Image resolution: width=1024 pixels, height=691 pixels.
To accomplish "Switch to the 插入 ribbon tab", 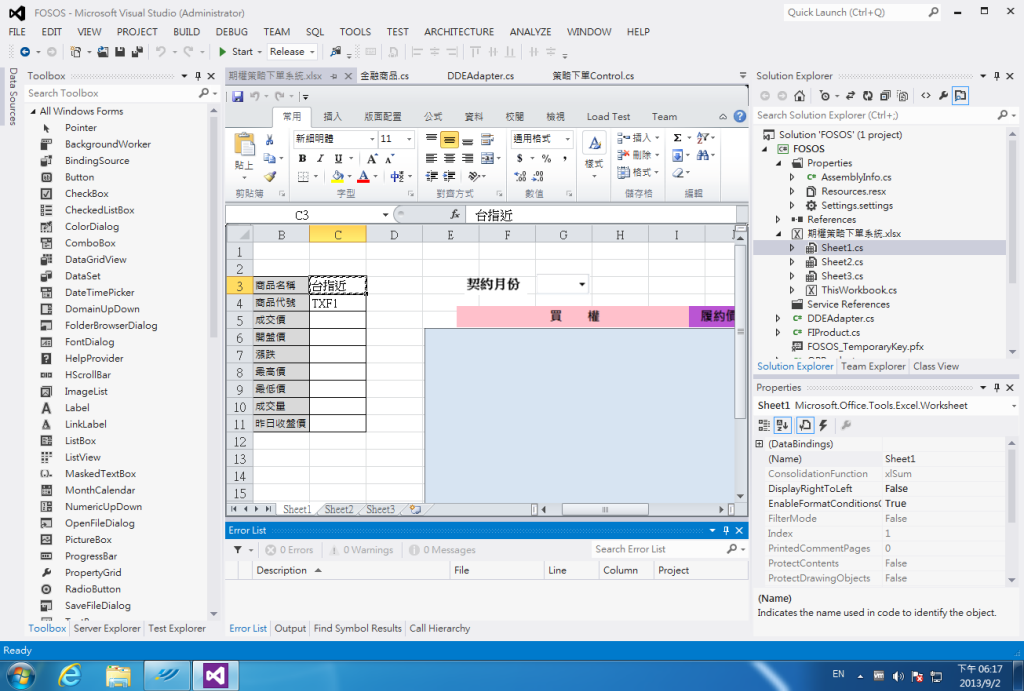I will (332, 117).
